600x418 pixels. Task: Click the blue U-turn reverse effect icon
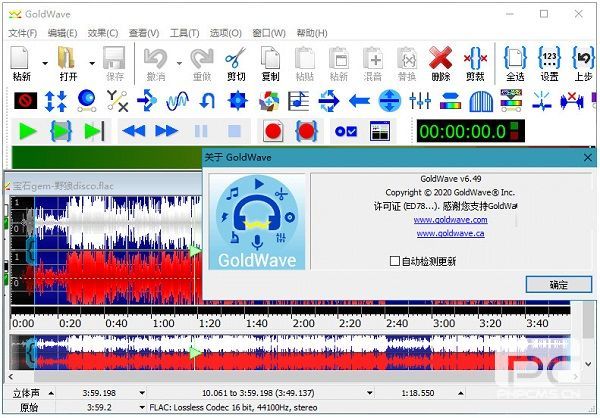pyautogui.click(x=207, y=101)
